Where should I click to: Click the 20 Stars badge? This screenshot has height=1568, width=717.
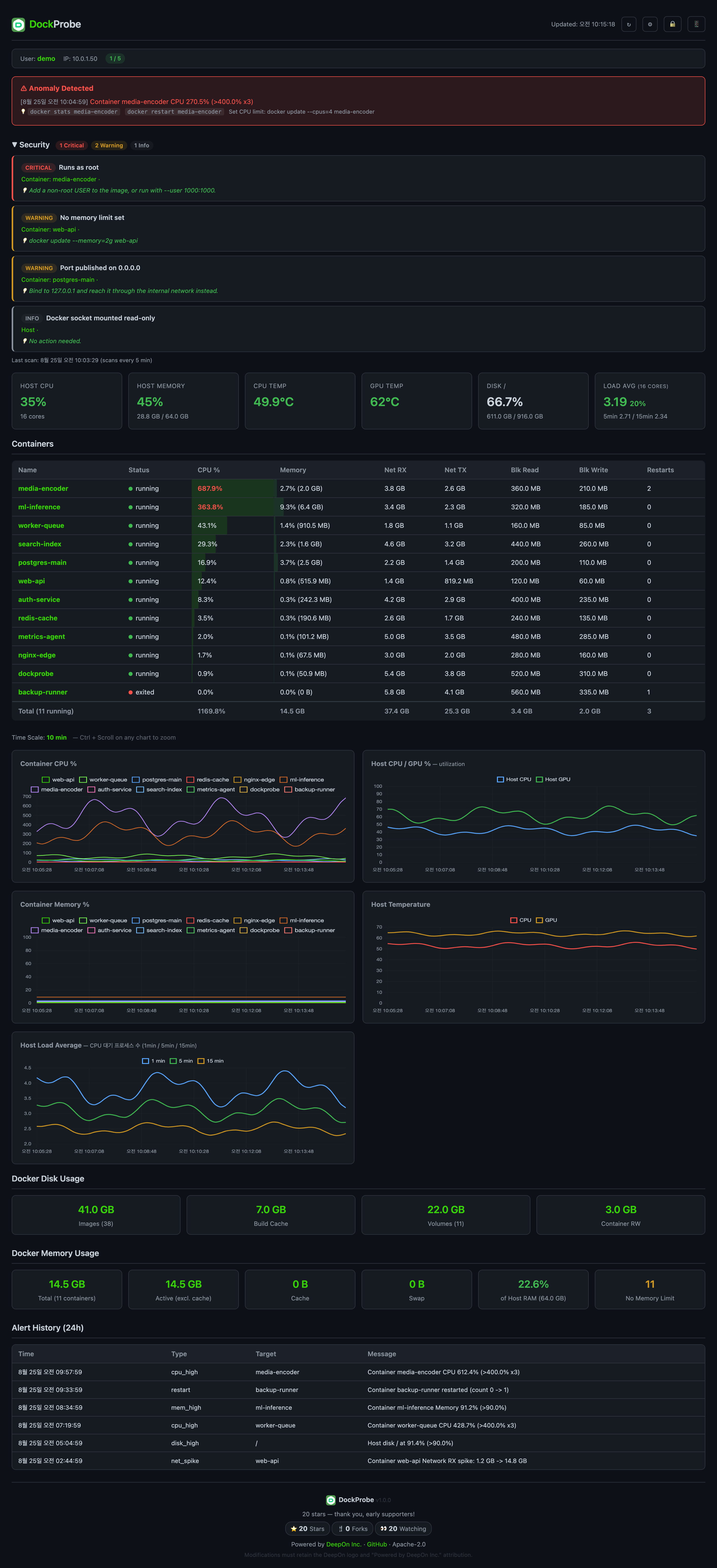[x=307, y=1528]
